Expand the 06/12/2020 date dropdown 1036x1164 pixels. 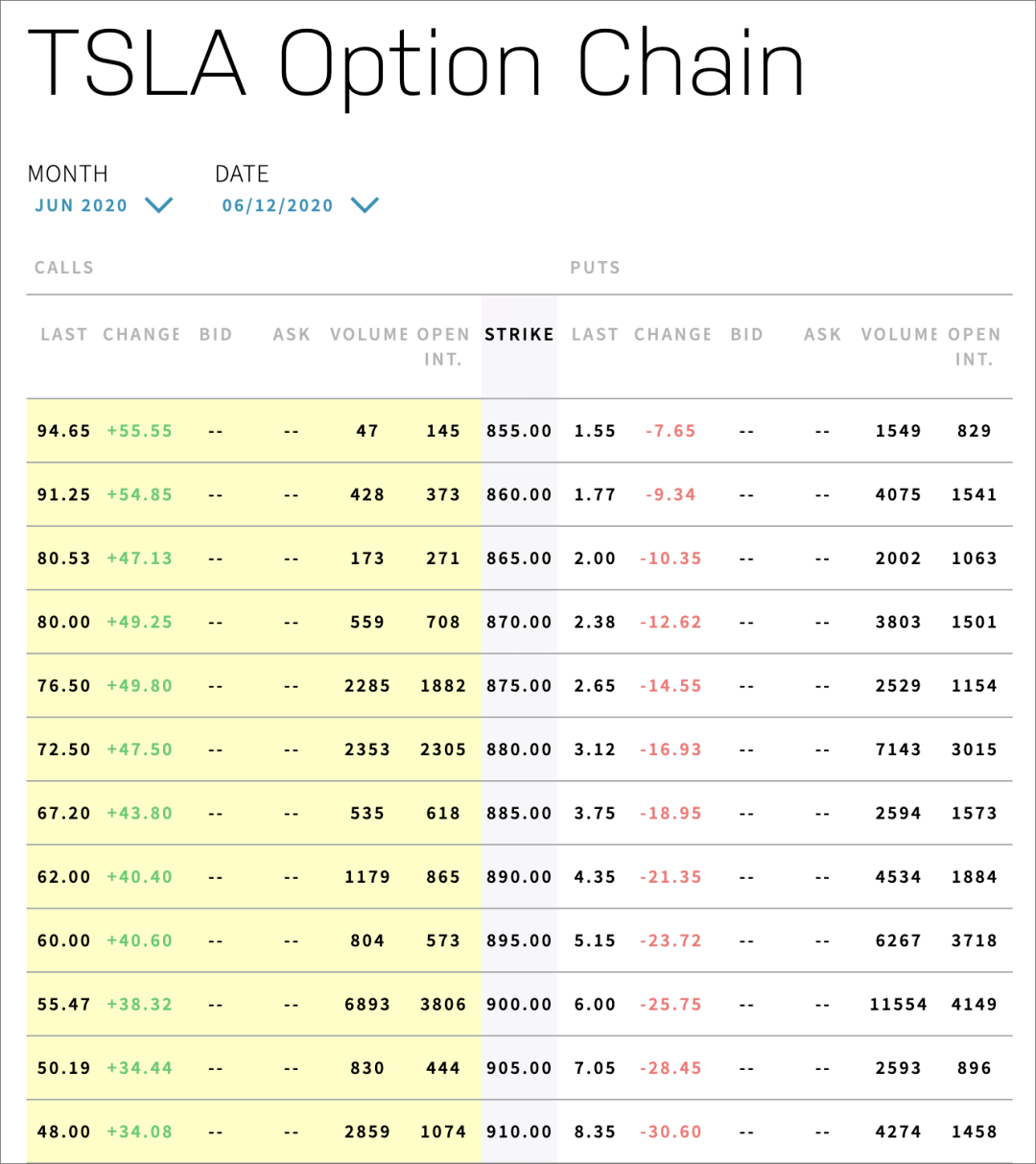(x=277, y=205)
